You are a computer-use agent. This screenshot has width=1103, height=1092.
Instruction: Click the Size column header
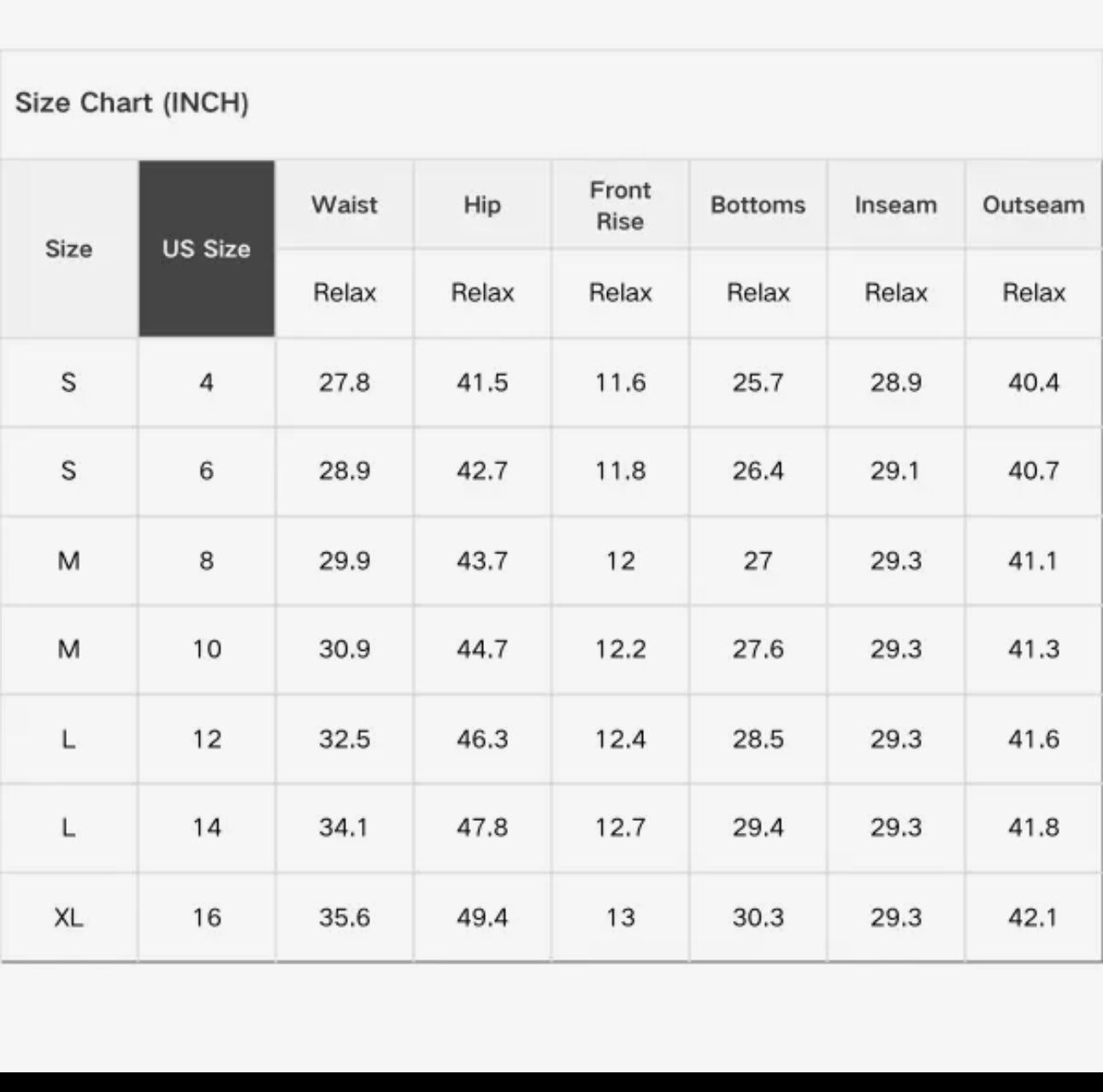(68, 249)
